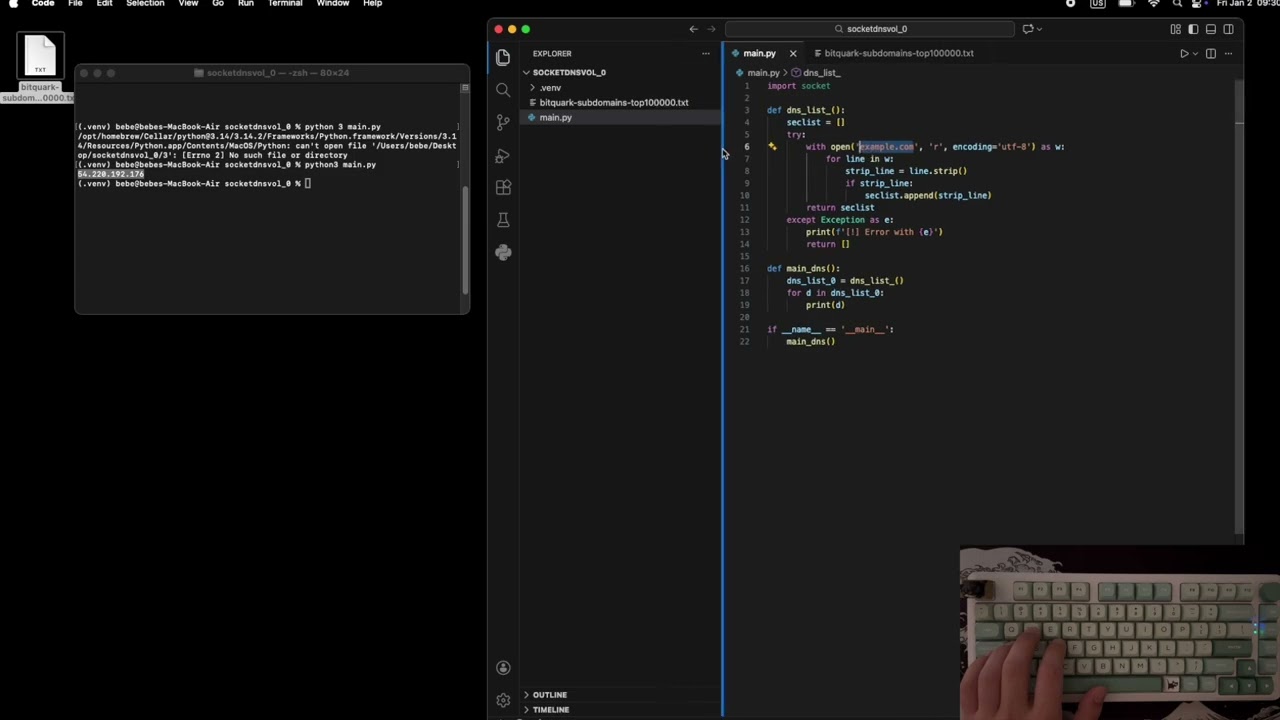The width and height of the screenshot is (1280, 720).
Task: Split the editor right
Action: 1211,53
